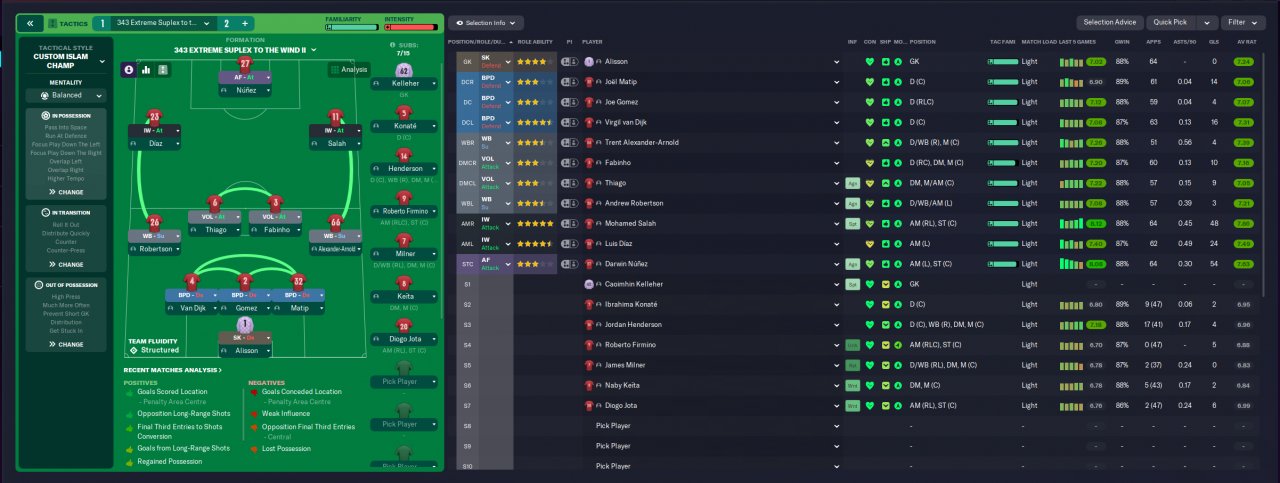Screen dimensions: 1280x483
Task: Collapse the tactics panel with double-arrow icon
Action: coord(30,23)
